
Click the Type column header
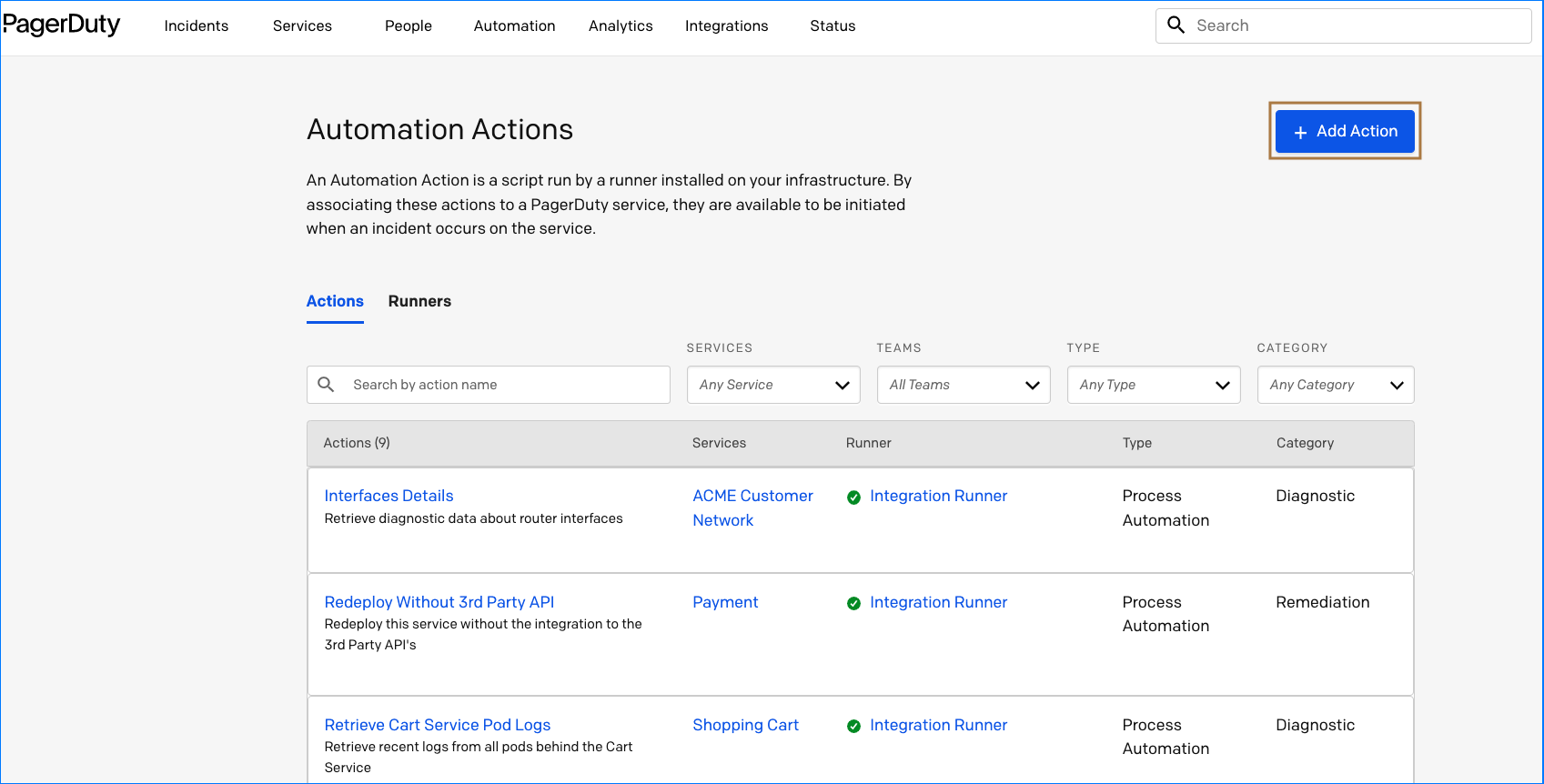1137,443
